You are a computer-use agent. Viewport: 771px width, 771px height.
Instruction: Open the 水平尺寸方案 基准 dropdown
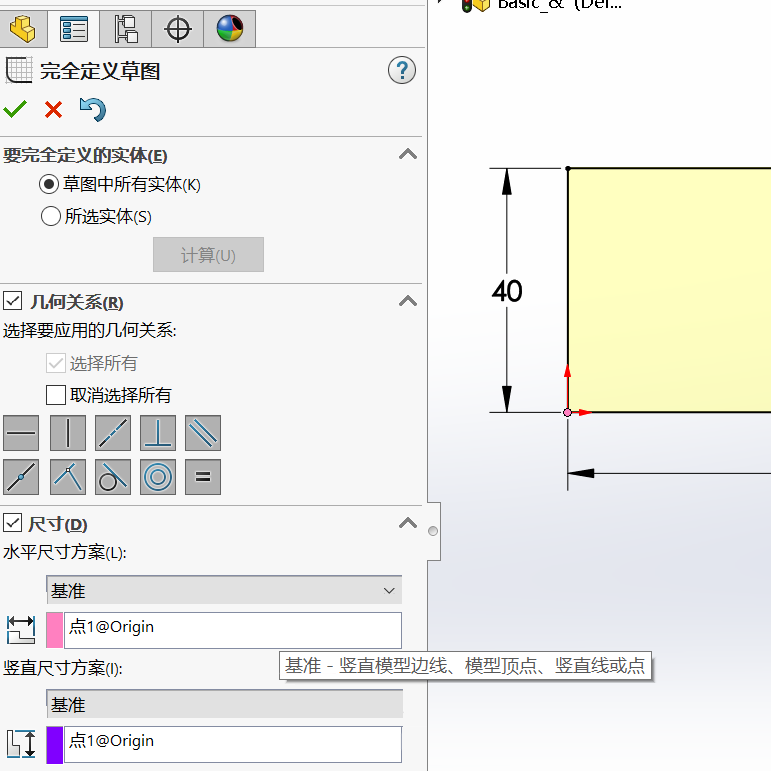224,591
